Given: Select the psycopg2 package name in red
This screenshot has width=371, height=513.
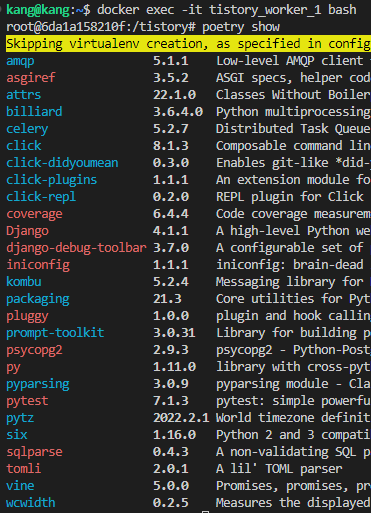Looking at the screenshot, I should (x=34, y=350).
